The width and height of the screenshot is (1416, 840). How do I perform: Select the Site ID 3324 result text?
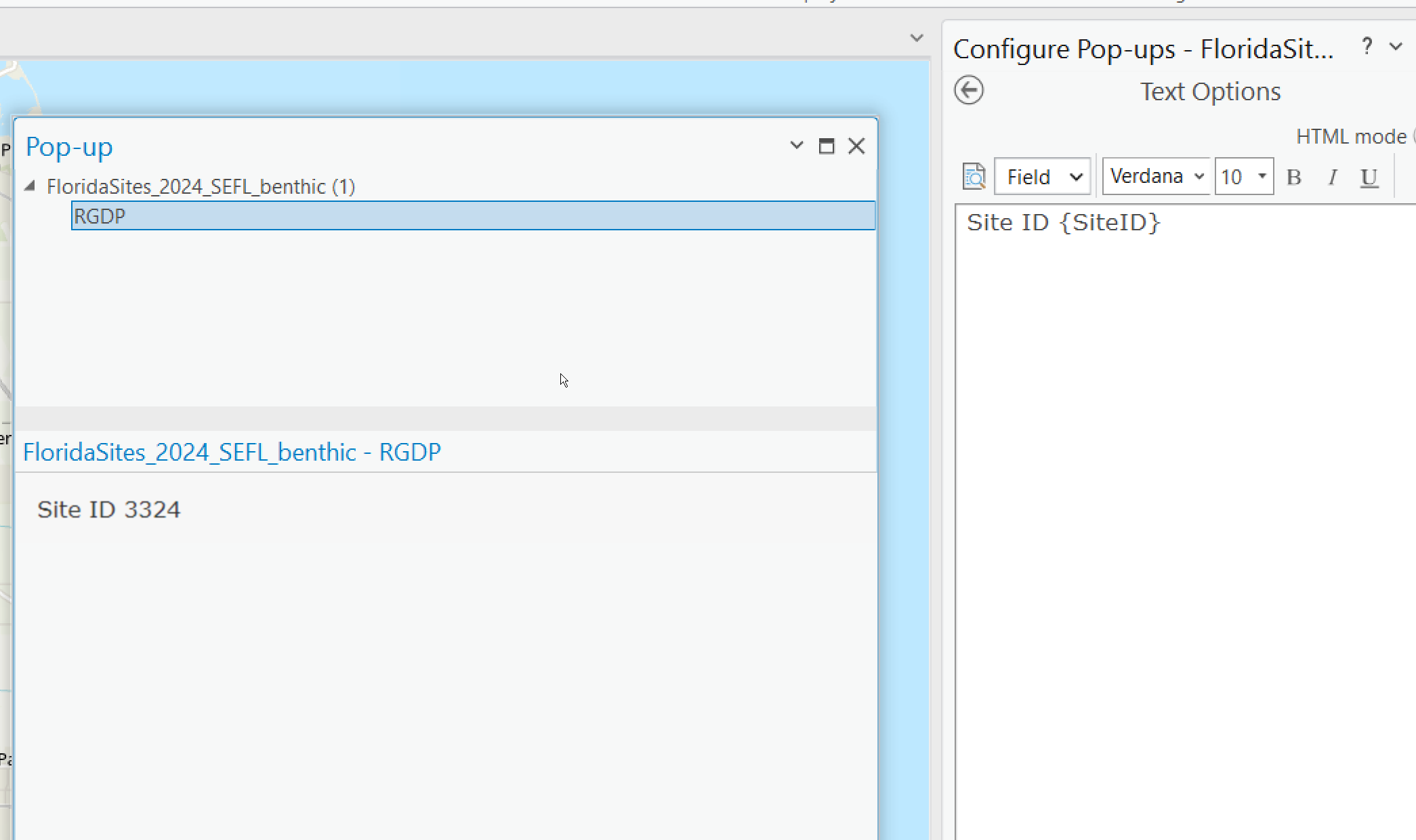(109, 509)
